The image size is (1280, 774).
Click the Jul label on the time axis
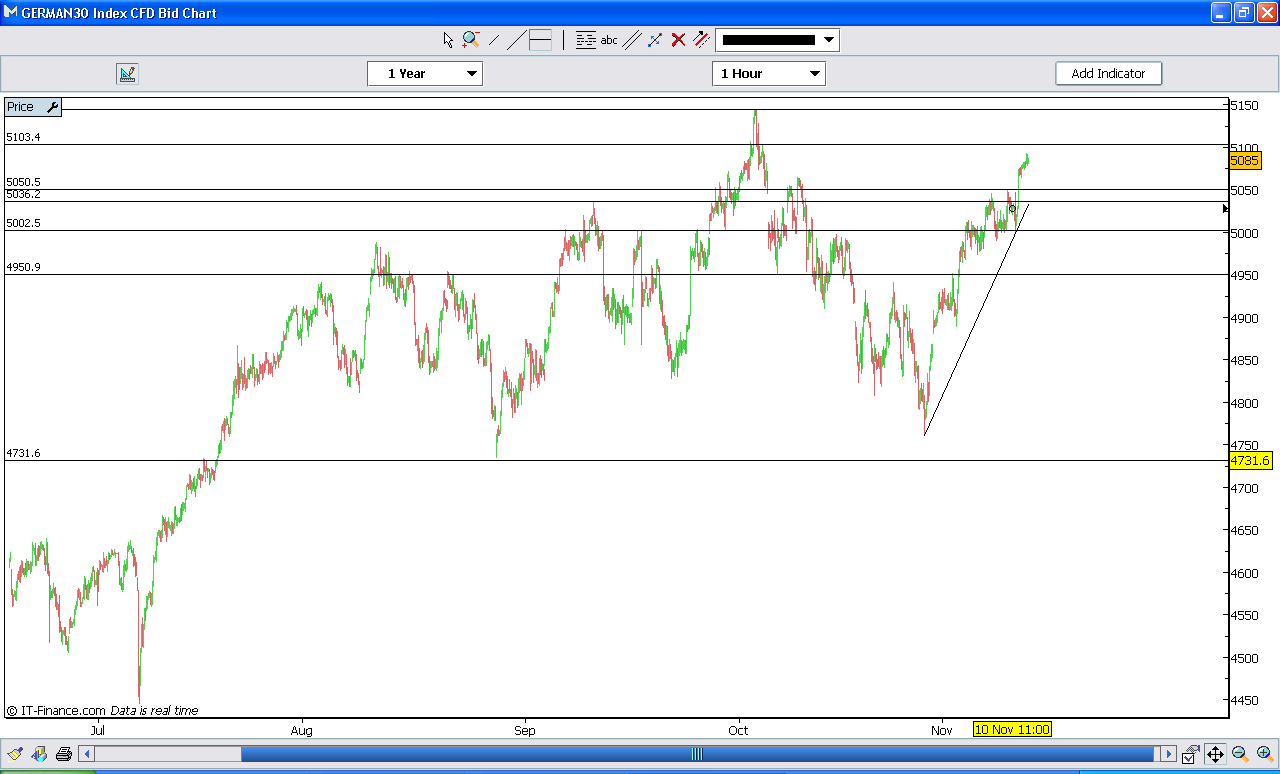97,730
